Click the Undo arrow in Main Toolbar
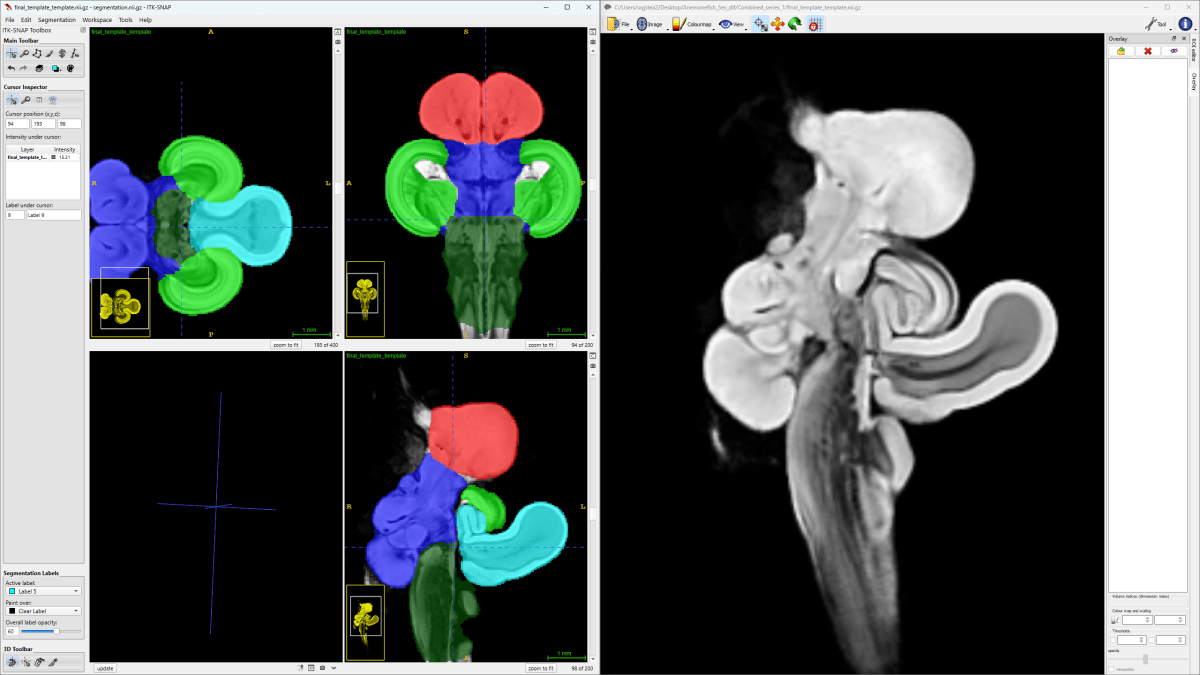Image resolution: width=1200 pixels, height=675 pixels. [x=11, y=68]
